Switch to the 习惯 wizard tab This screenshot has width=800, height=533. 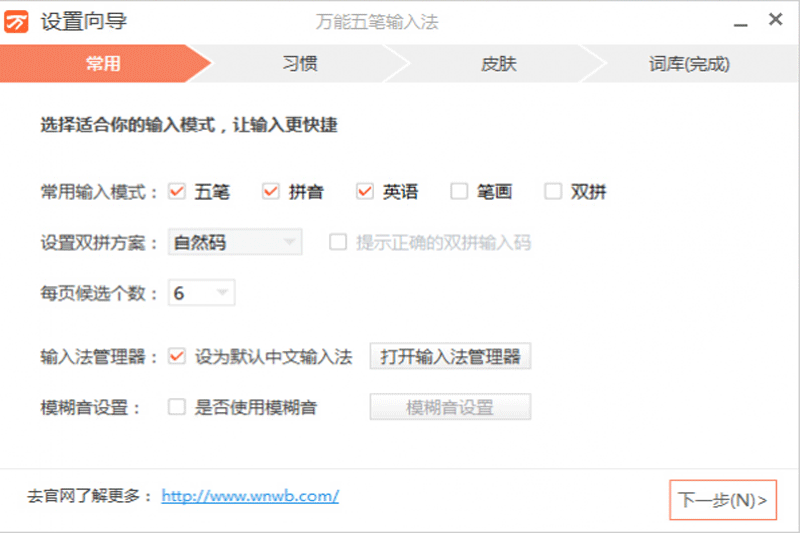pyautogui.click(x=299, y=65)
